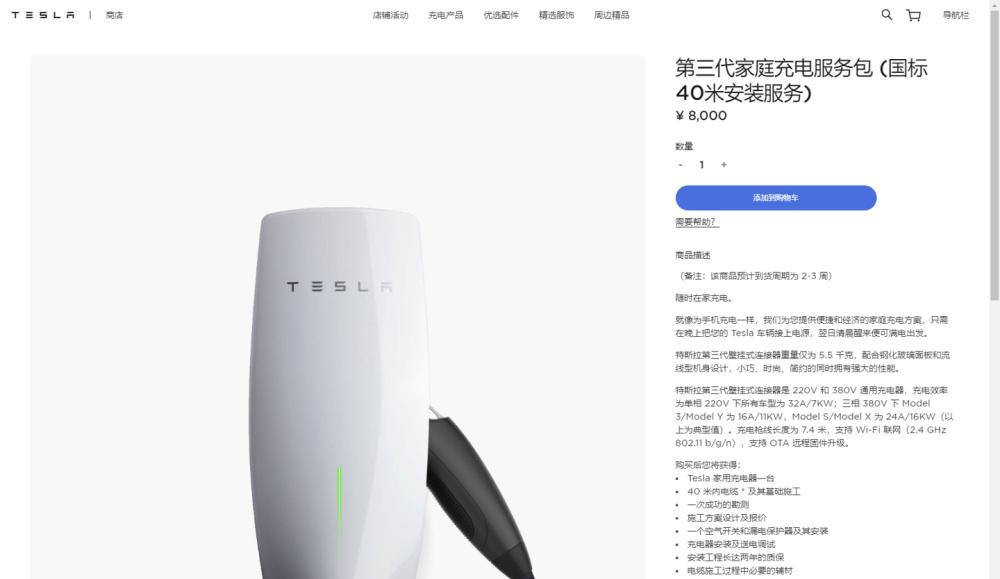Open the 导航栏 menu

(x=955, y=15)
